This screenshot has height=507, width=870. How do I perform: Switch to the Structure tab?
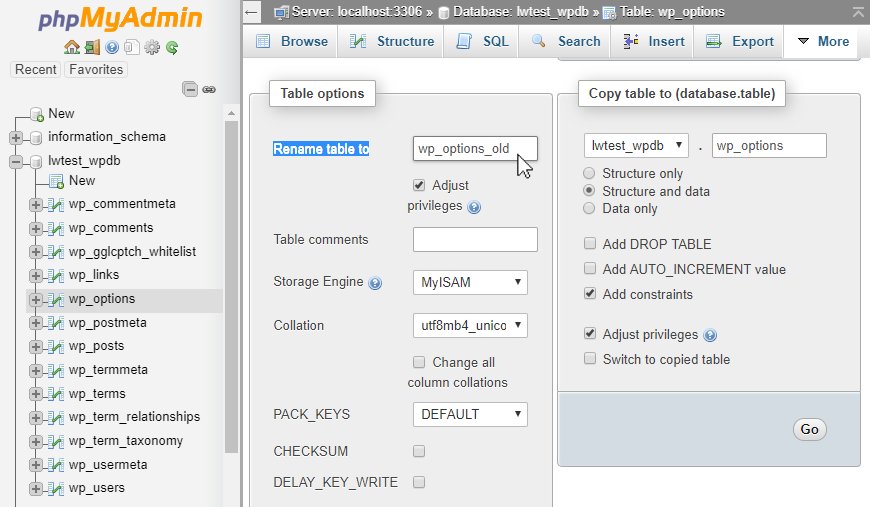pos(392,42)
